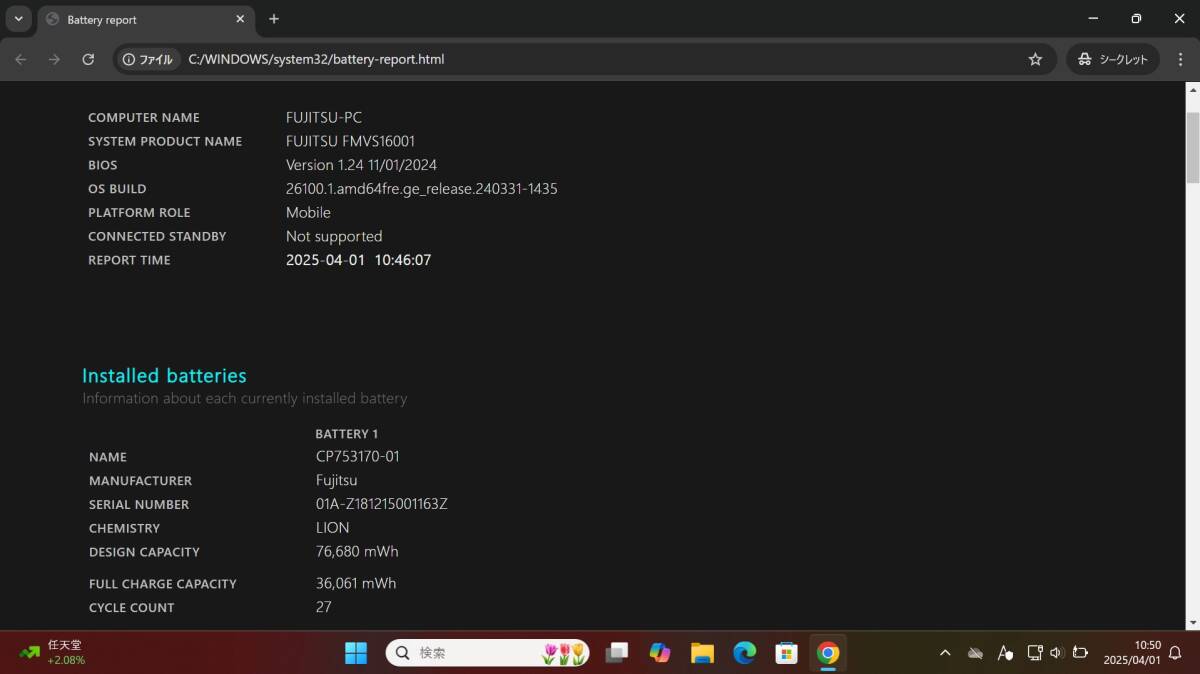Open the シークレット incognito menu
Image resolution: width=1200 pixels, height=674 pixels.
point(1113,59)
